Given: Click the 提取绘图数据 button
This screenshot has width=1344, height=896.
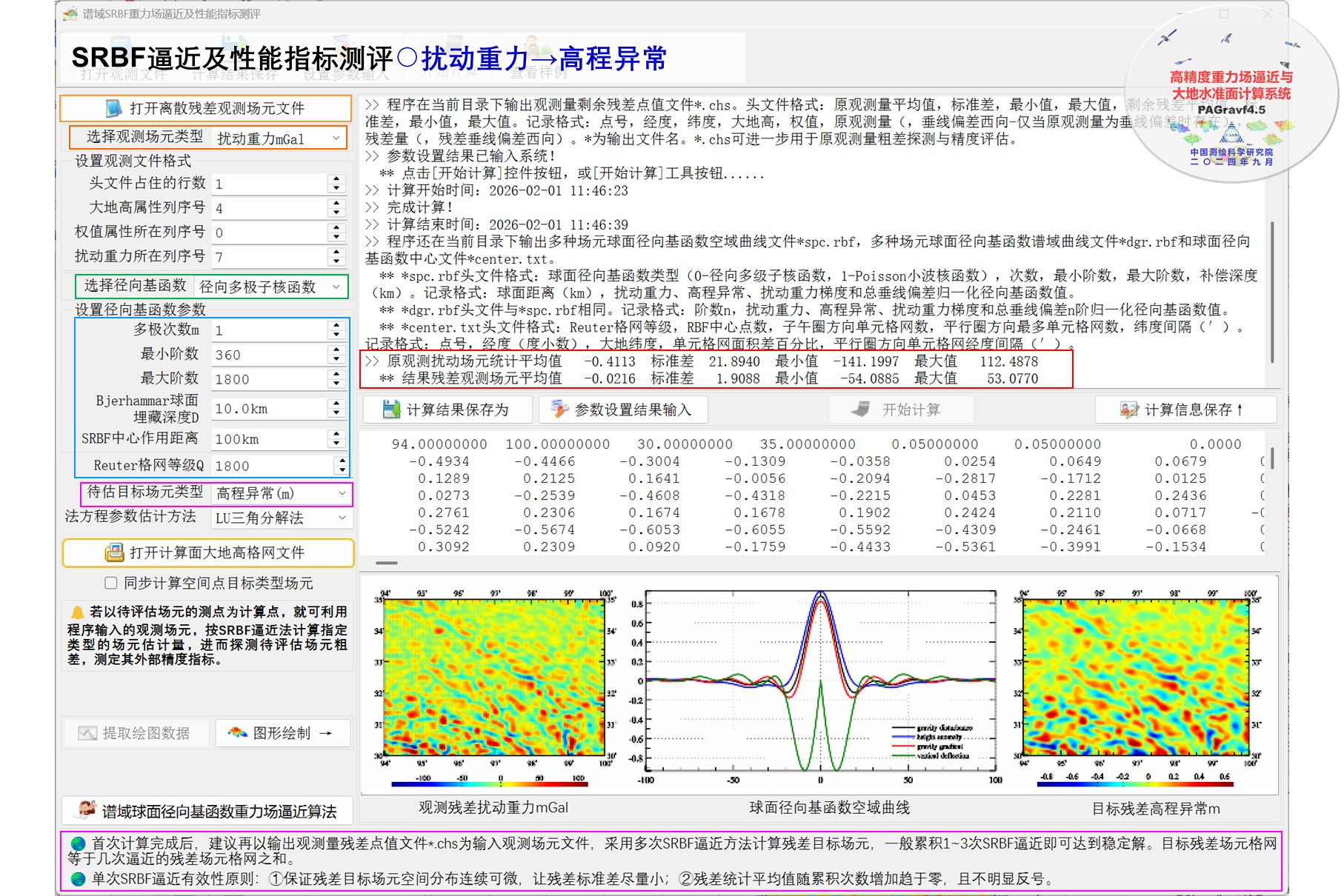Looking at the screenshot, I should point(135,733).
